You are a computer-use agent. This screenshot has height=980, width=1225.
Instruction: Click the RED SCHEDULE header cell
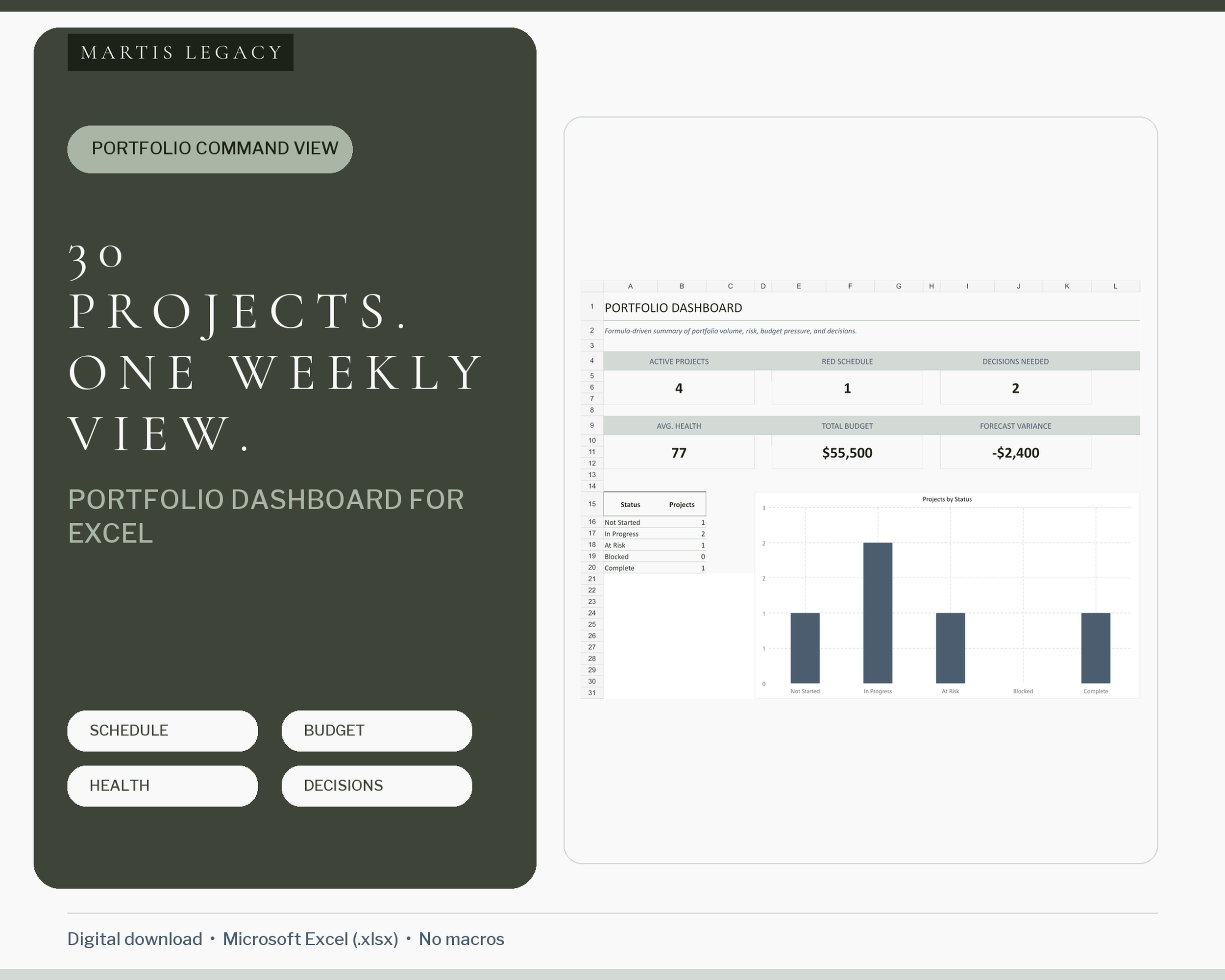click(x=847, y=361)
